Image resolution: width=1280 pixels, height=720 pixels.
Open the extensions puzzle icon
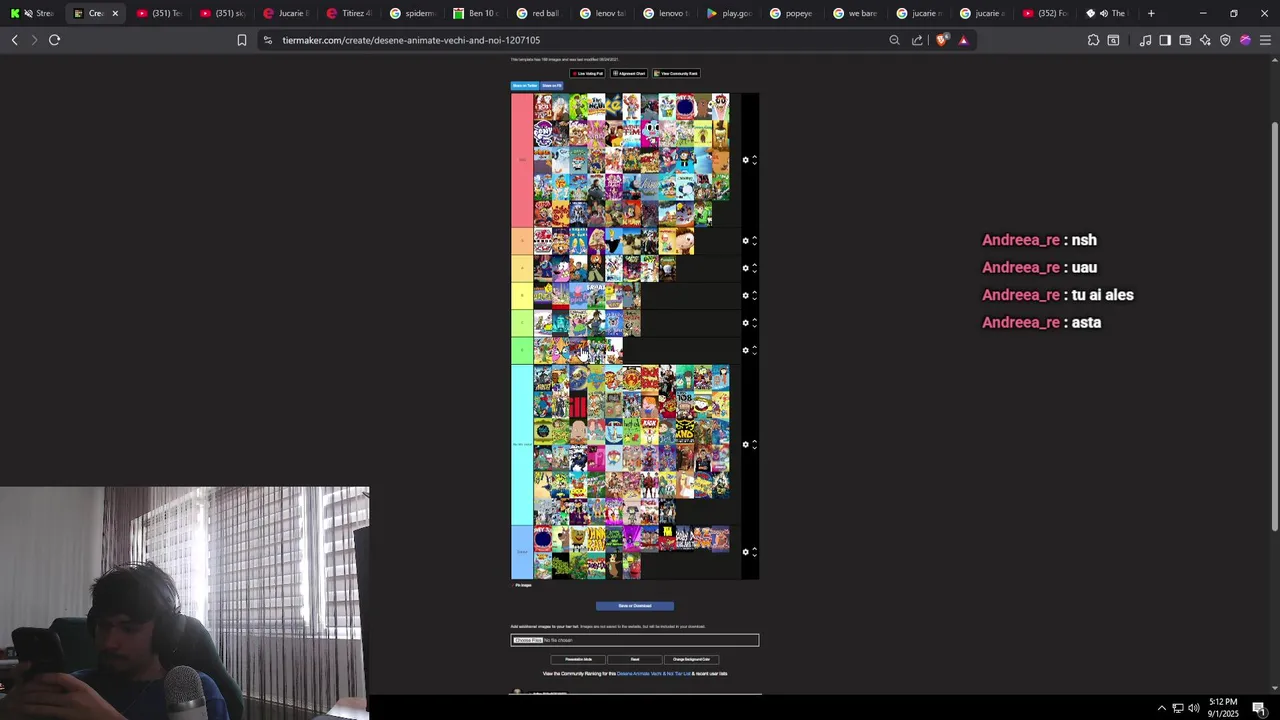(1093, 40)
